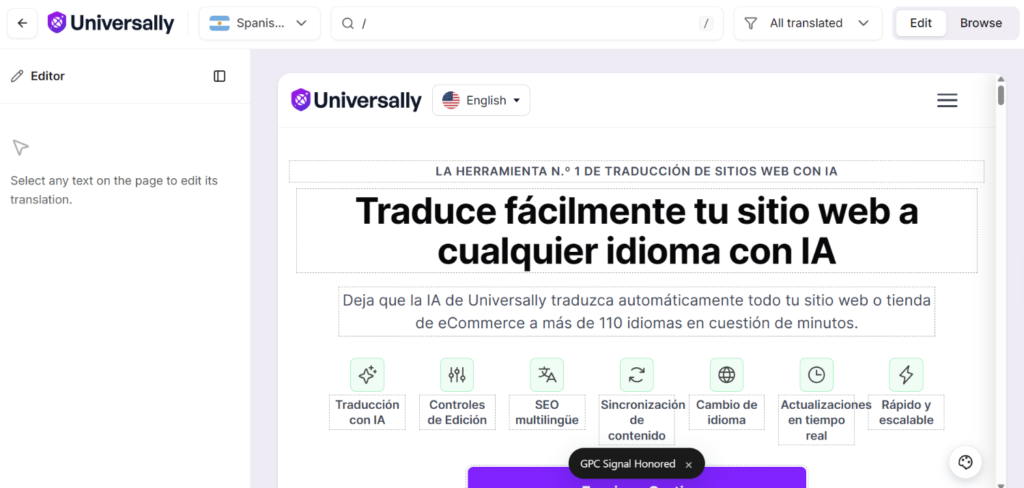
Task: Collapse the Editor sidebar panel
Action: [219, 76]
